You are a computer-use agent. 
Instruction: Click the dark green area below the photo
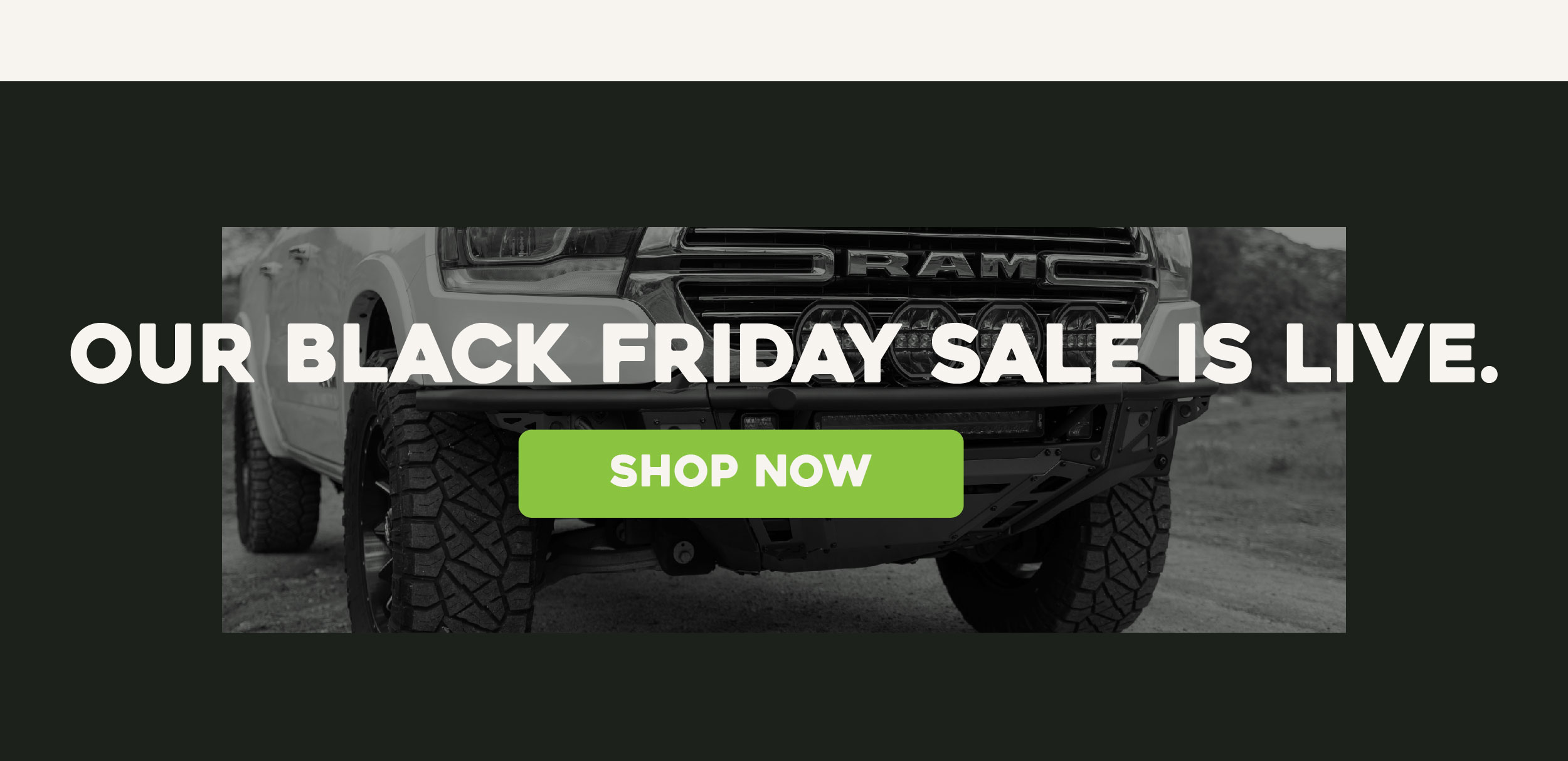coord(784,696)
